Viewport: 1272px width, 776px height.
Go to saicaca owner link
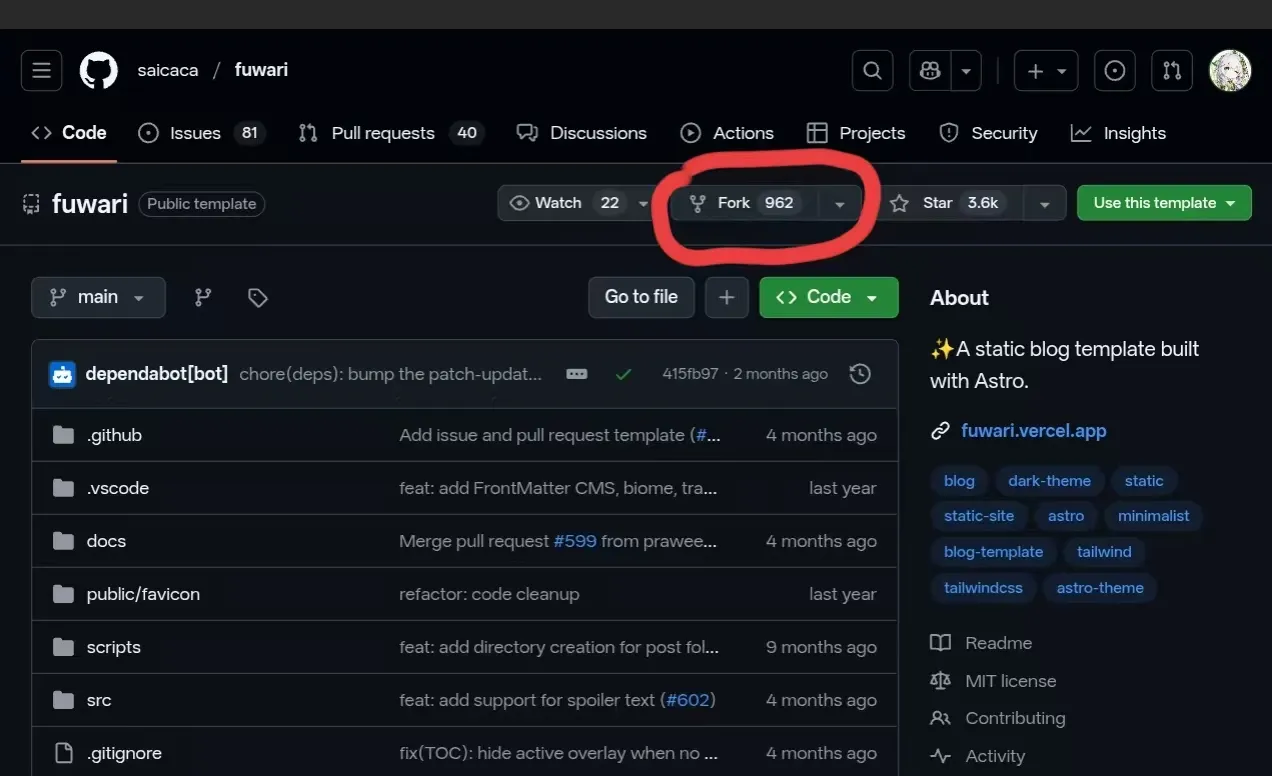167,70
